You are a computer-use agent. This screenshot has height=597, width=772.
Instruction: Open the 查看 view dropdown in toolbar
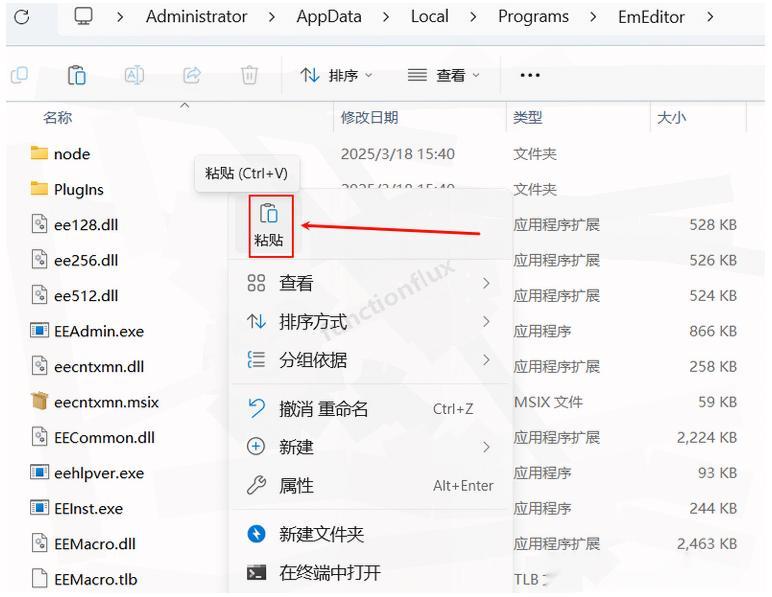[443, 75]
